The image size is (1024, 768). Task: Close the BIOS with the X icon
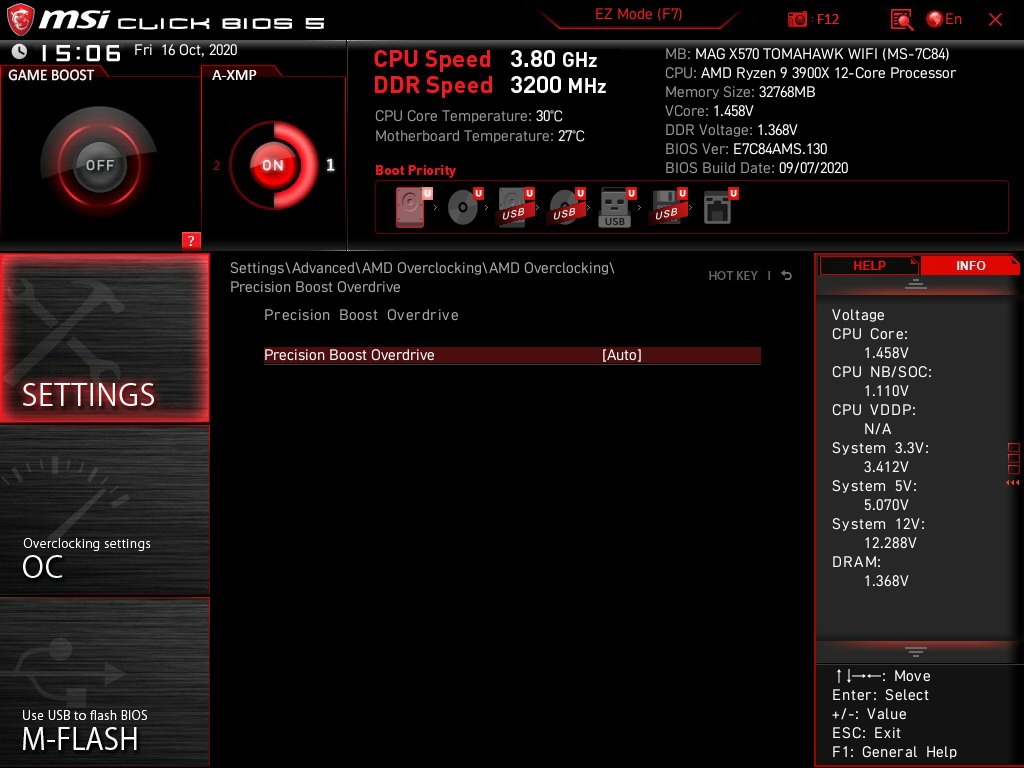(995, 20)
